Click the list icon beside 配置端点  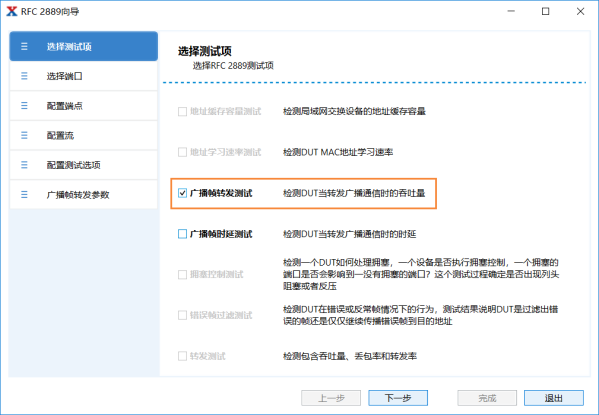point(24,105)
